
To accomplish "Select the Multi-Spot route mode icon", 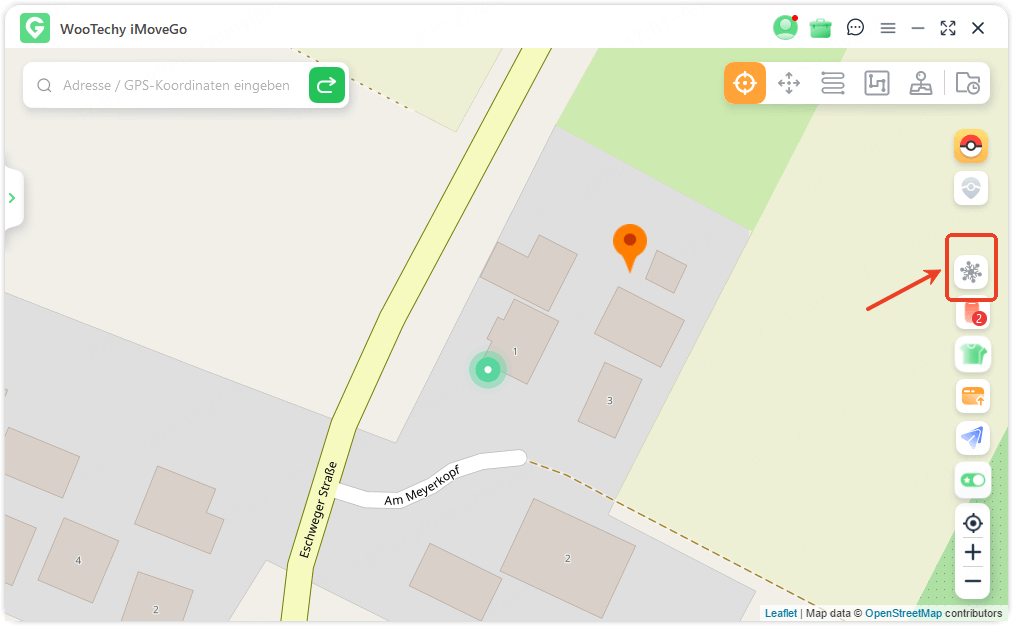I will coord(877,83).
